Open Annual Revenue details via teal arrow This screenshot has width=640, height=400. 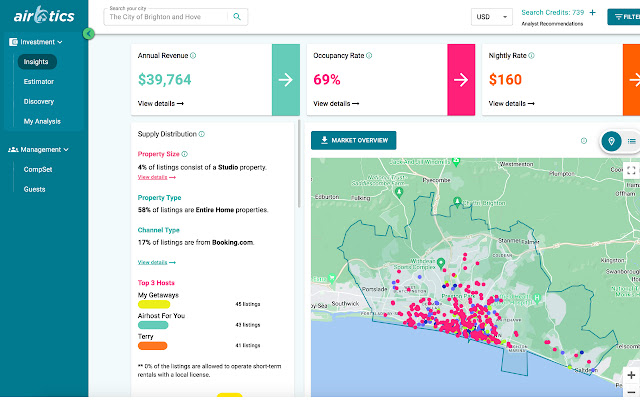(x=285, y=80)
